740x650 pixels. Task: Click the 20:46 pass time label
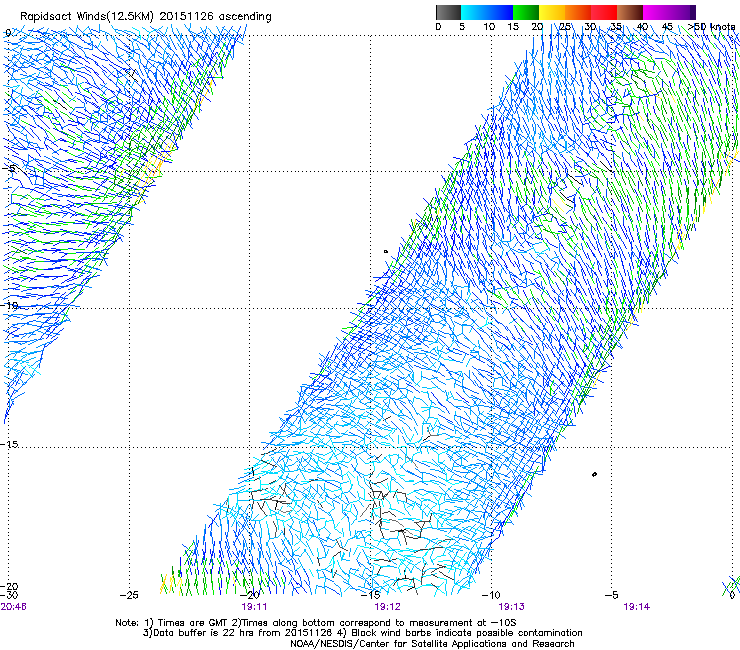pos(14,606)
